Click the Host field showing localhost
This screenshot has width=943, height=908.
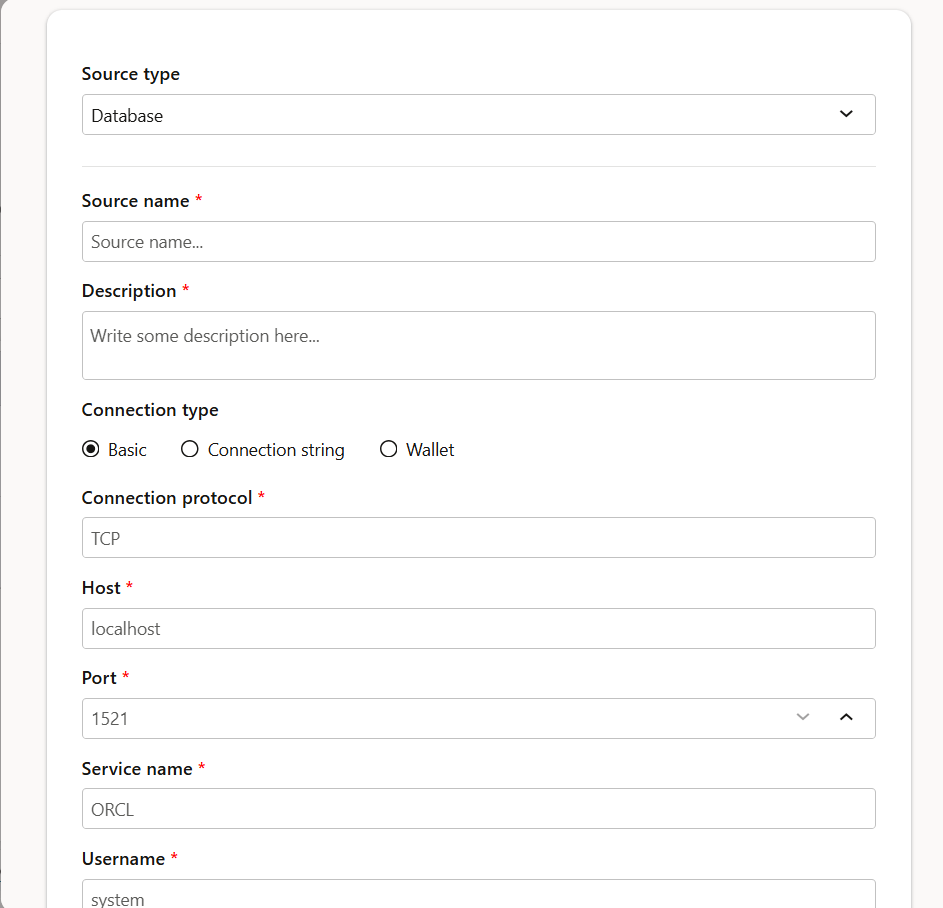click(x=478, y=629)
